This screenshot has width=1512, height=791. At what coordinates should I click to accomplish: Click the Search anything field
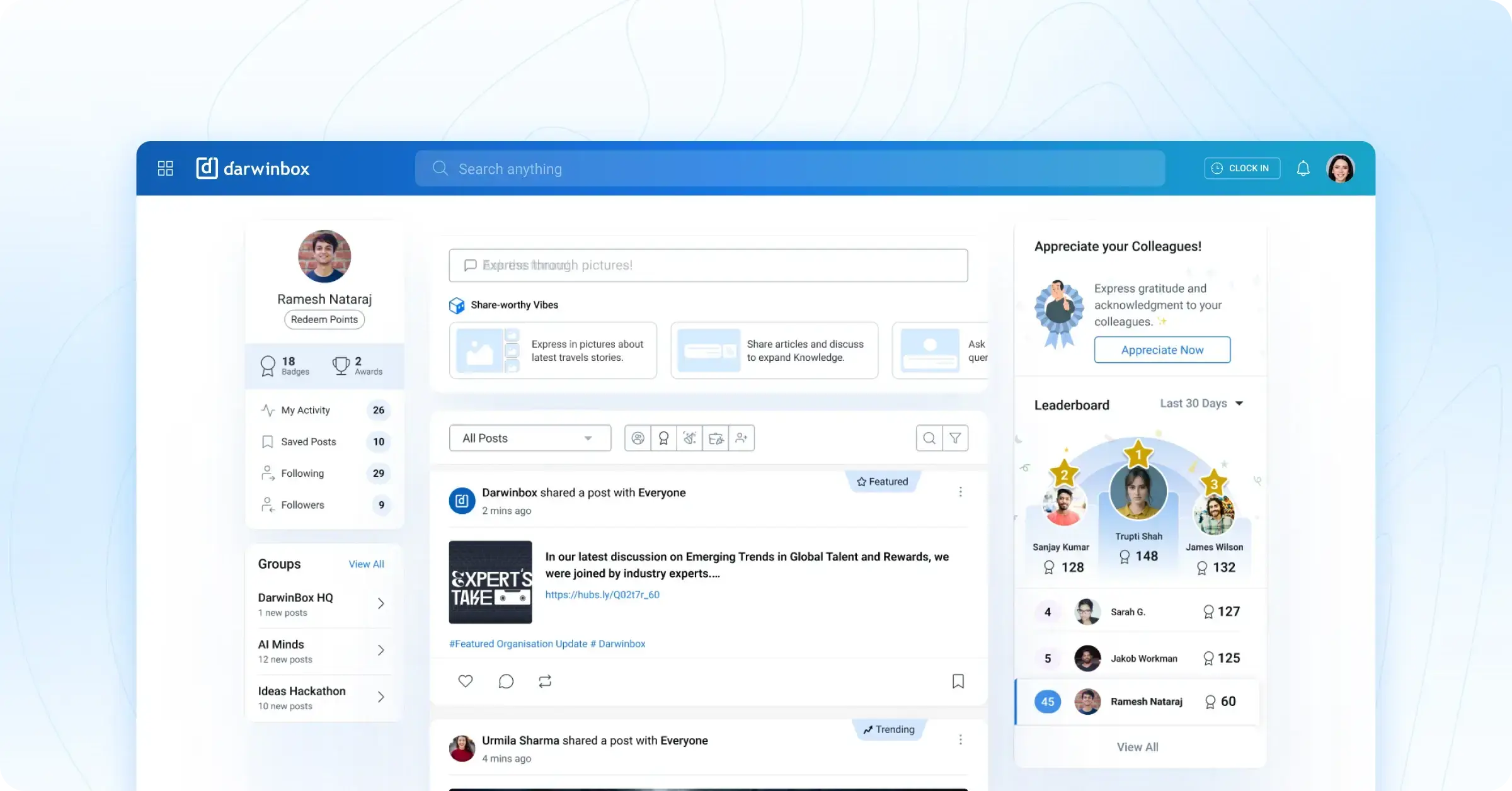coord(789,169)
